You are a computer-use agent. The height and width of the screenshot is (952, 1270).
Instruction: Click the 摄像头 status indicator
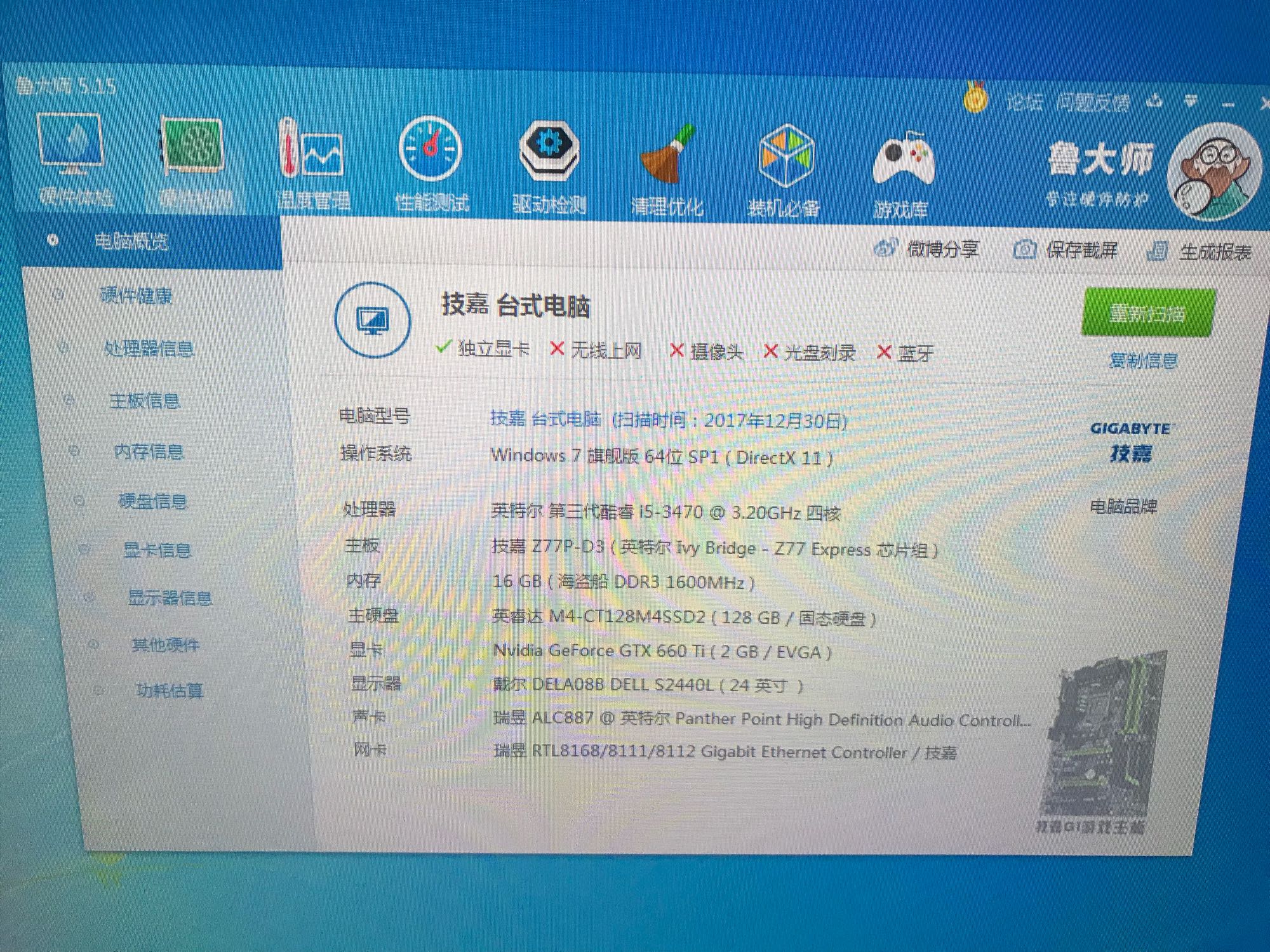coord(706,351)
